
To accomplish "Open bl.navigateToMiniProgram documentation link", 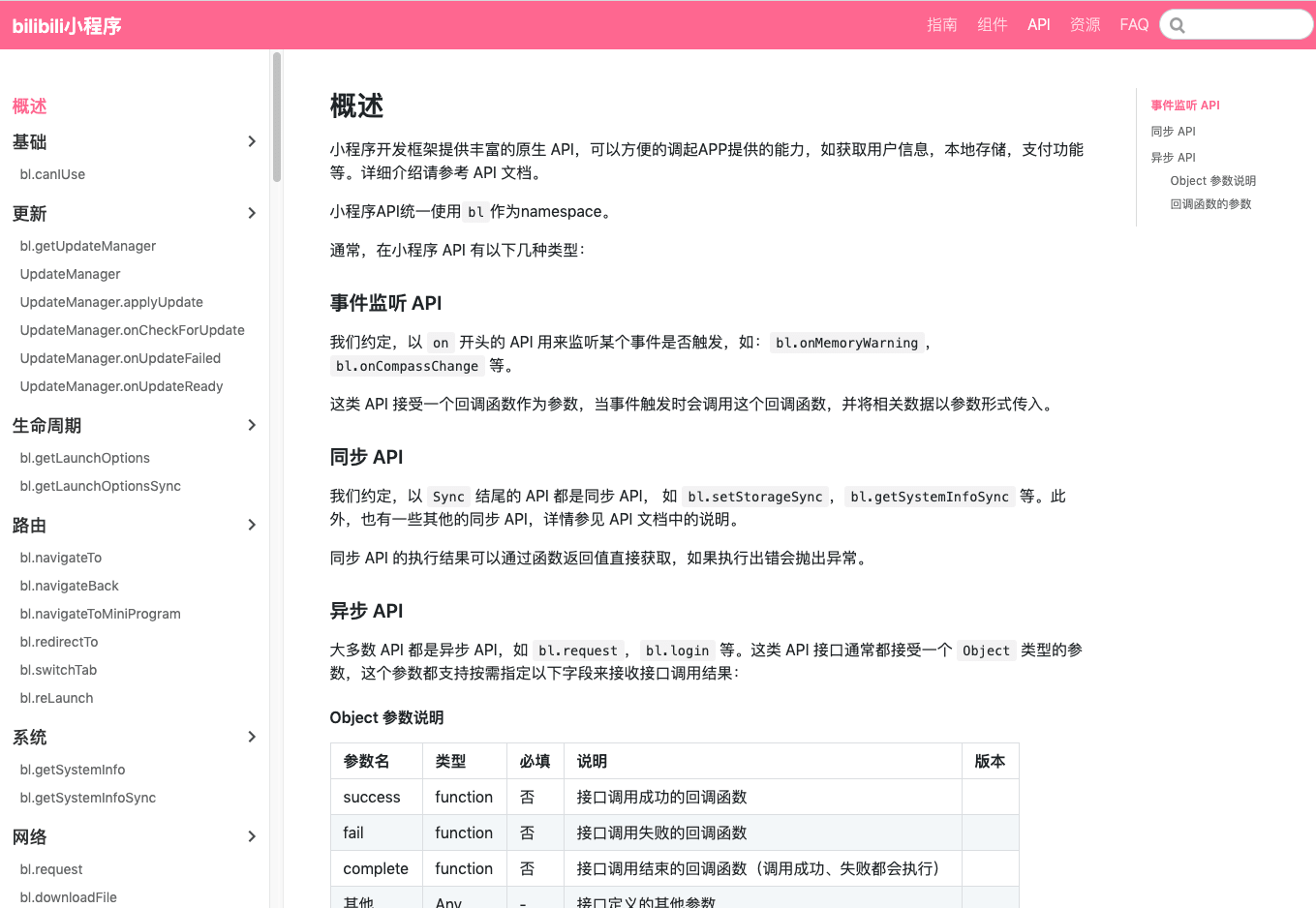I will point(100,614).
